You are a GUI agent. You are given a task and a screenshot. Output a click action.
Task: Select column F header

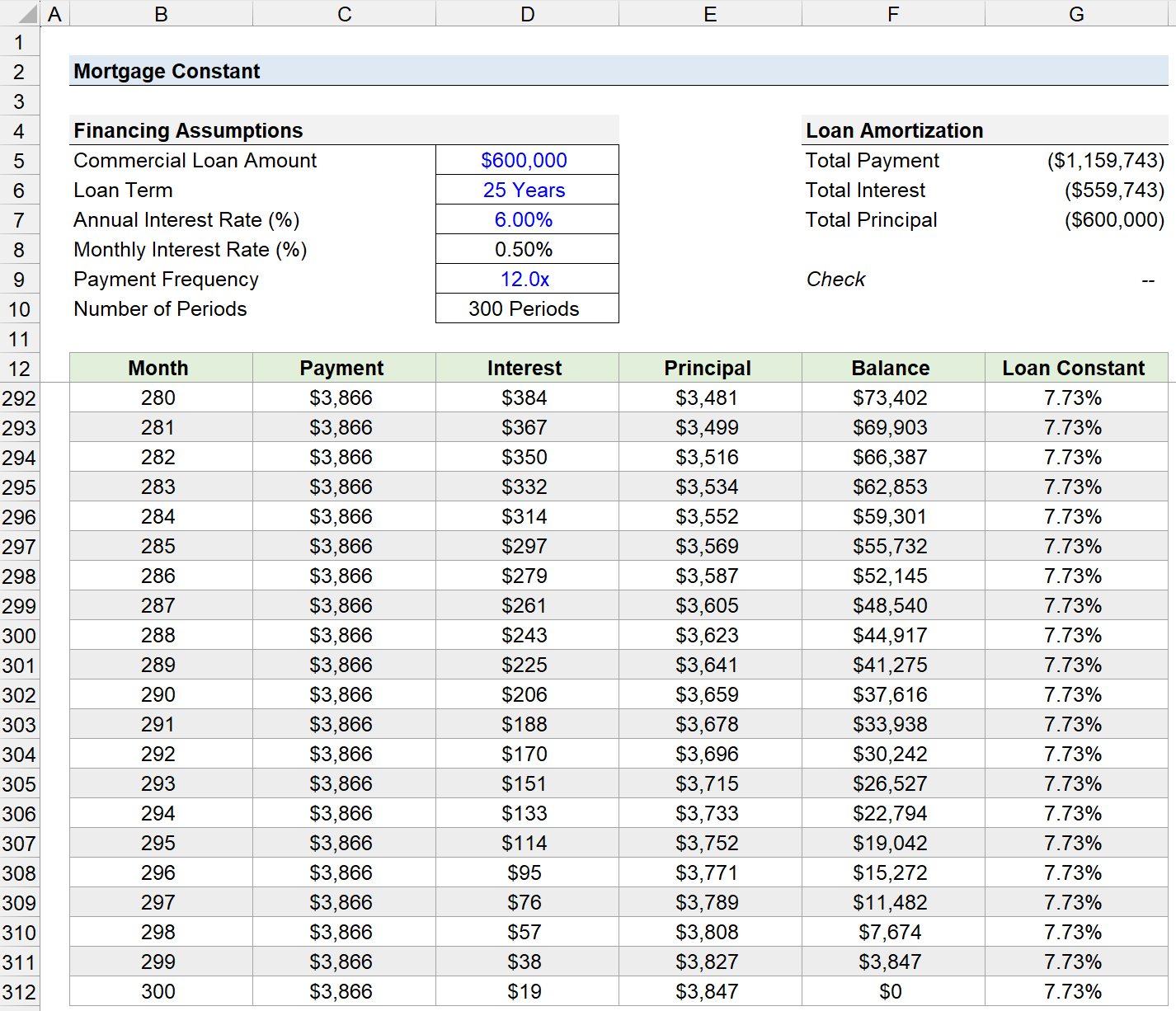pos(894,13)
